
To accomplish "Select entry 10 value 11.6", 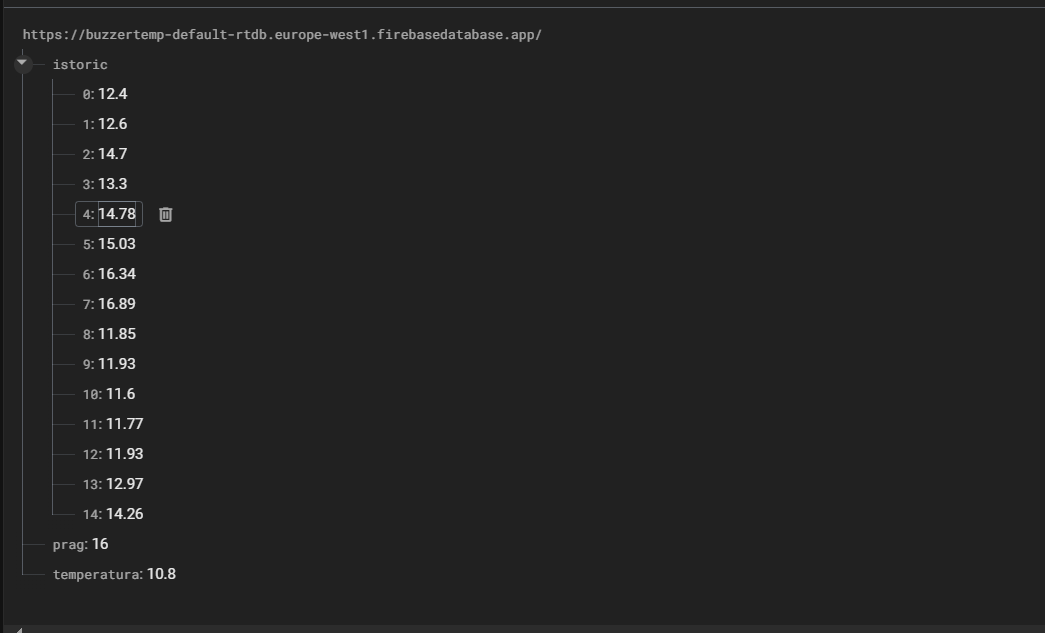I will (x=121, y=394).
